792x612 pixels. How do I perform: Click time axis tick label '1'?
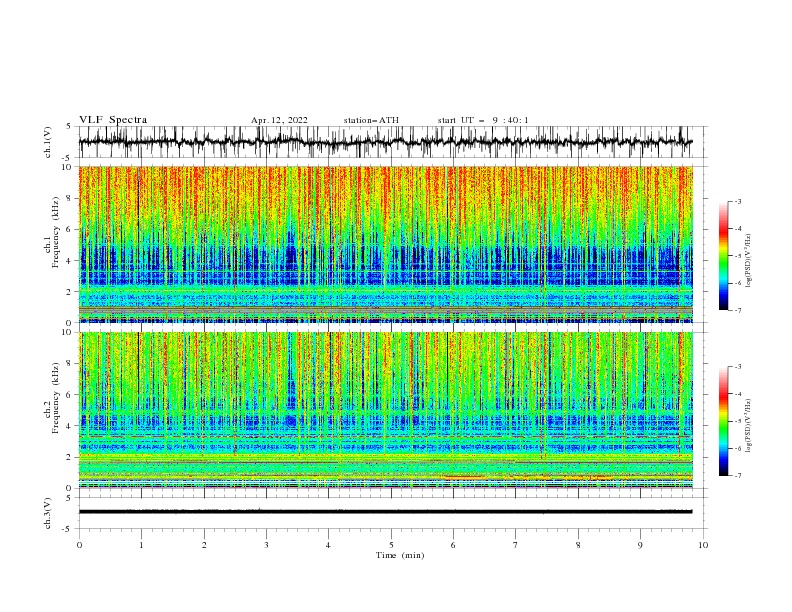(141, 545)
